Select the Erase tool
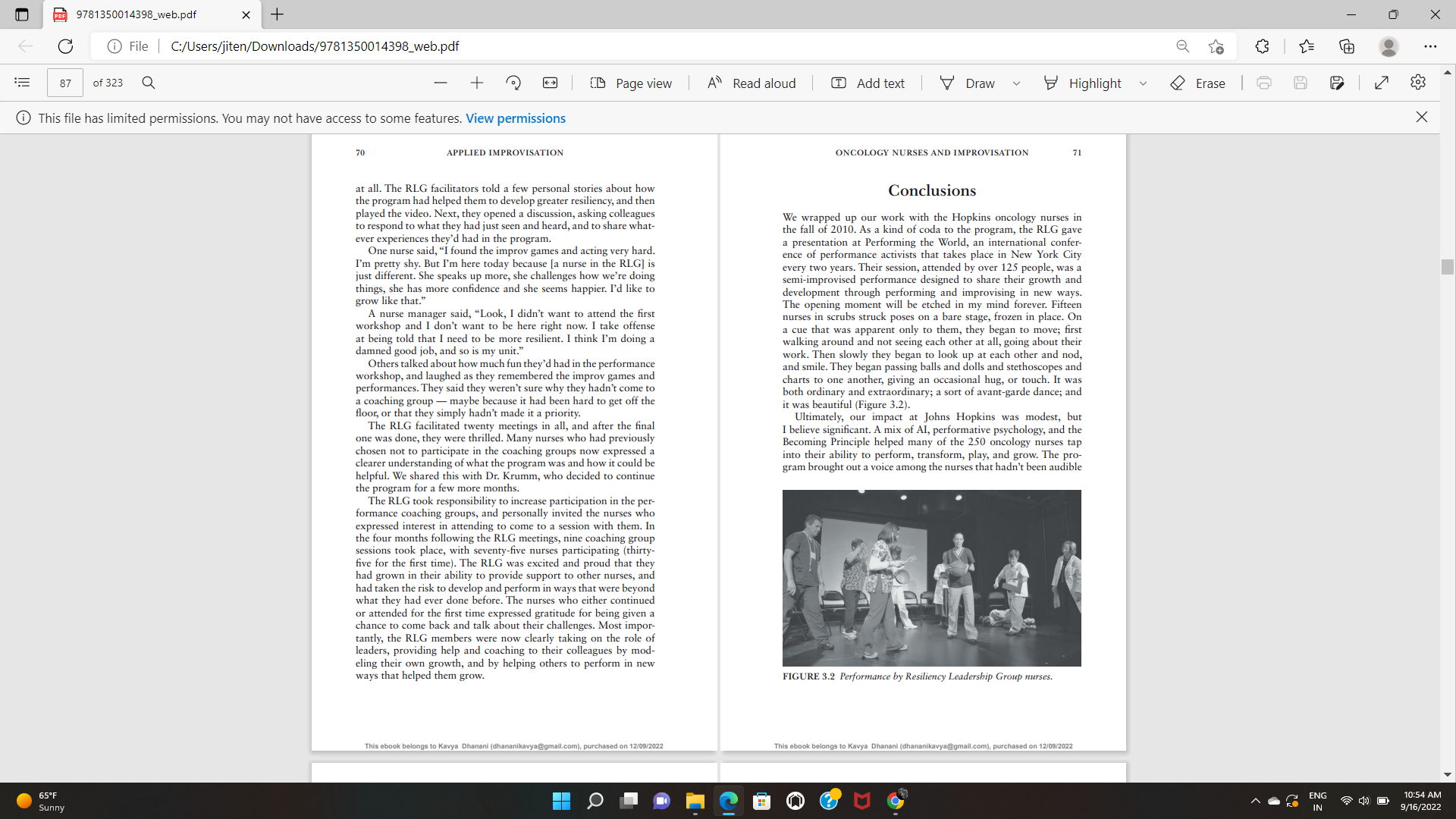The width and height of the screenshot is (1456, 819). tap(1198, 83)
